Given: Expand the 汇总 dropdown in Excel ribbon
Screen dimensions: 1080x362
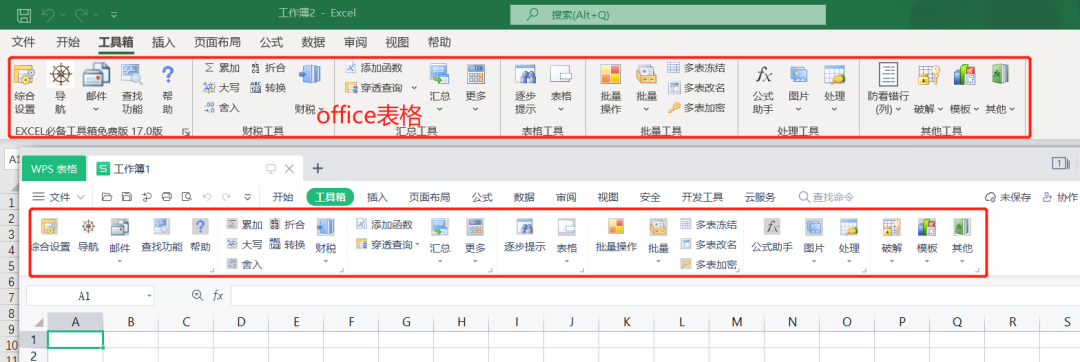Looking at the screenshot, I should click(x=439, y=108).
